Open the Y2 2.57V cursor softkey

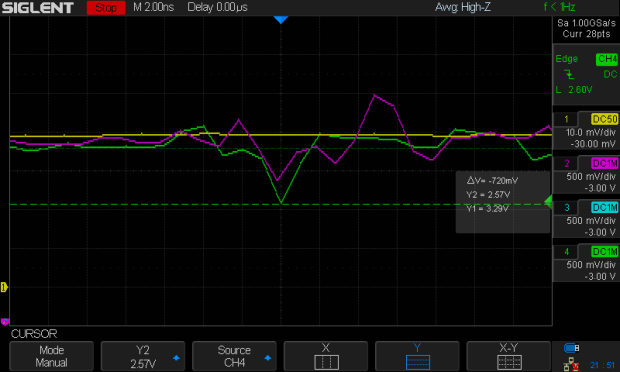[143, 356]
